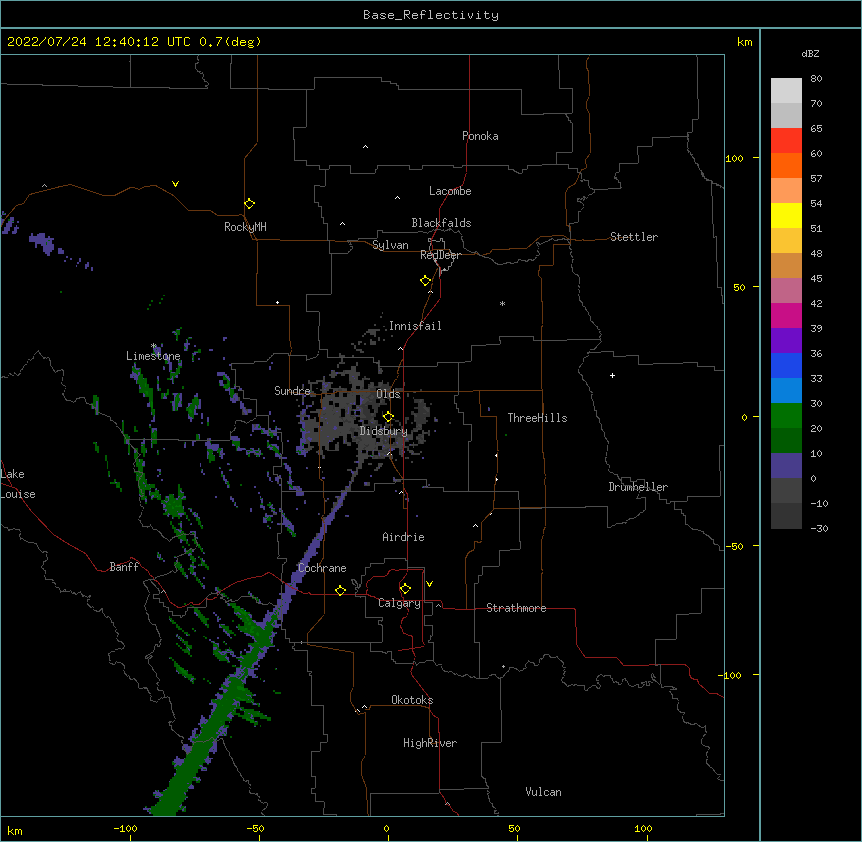862x842 pixels.
Task: Select the red 60-65 dBZ legend swatch
Action: [x=786, y=140]
